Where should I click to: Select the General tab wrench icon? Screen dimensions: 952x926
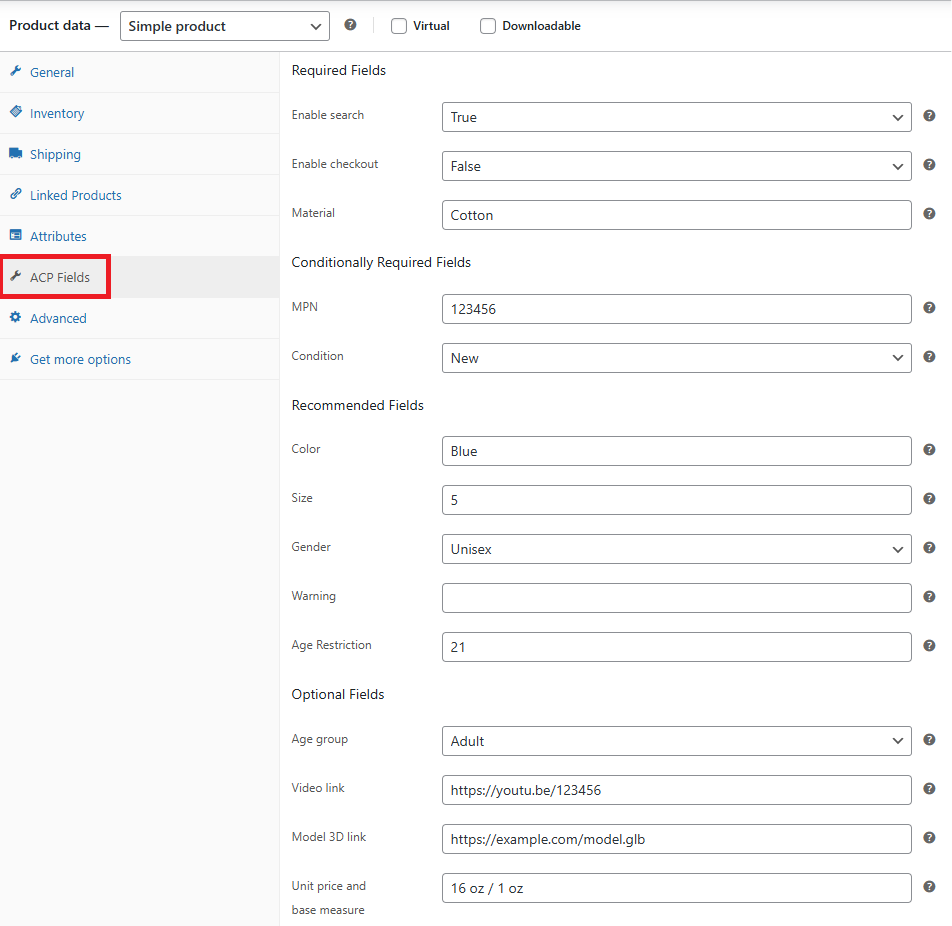(14, 71)
